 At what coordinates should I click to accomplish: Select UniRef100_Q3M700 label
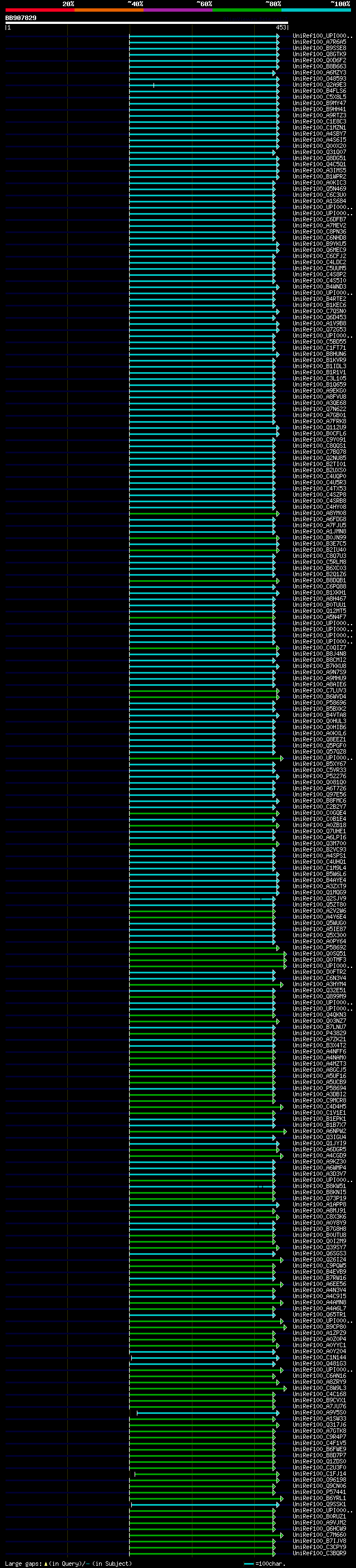pos(319,844)
